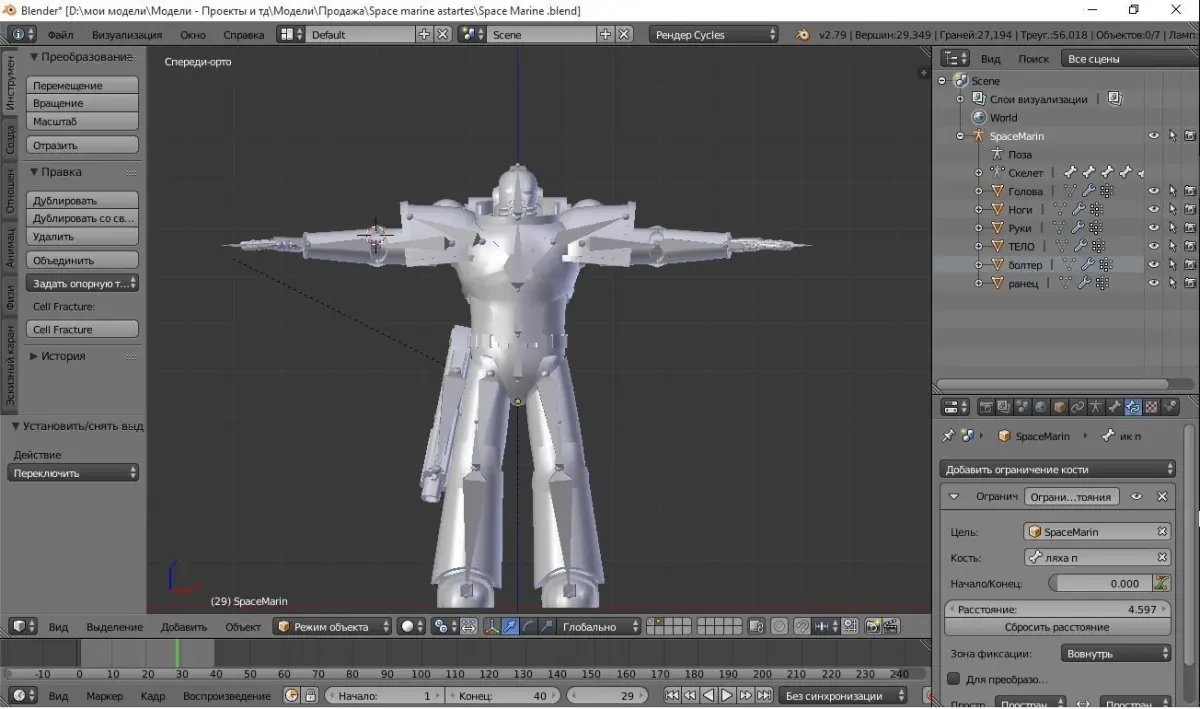Open the Armature data properties tab
Viewport: 1200px width, 709px height.
(1095, 407)
